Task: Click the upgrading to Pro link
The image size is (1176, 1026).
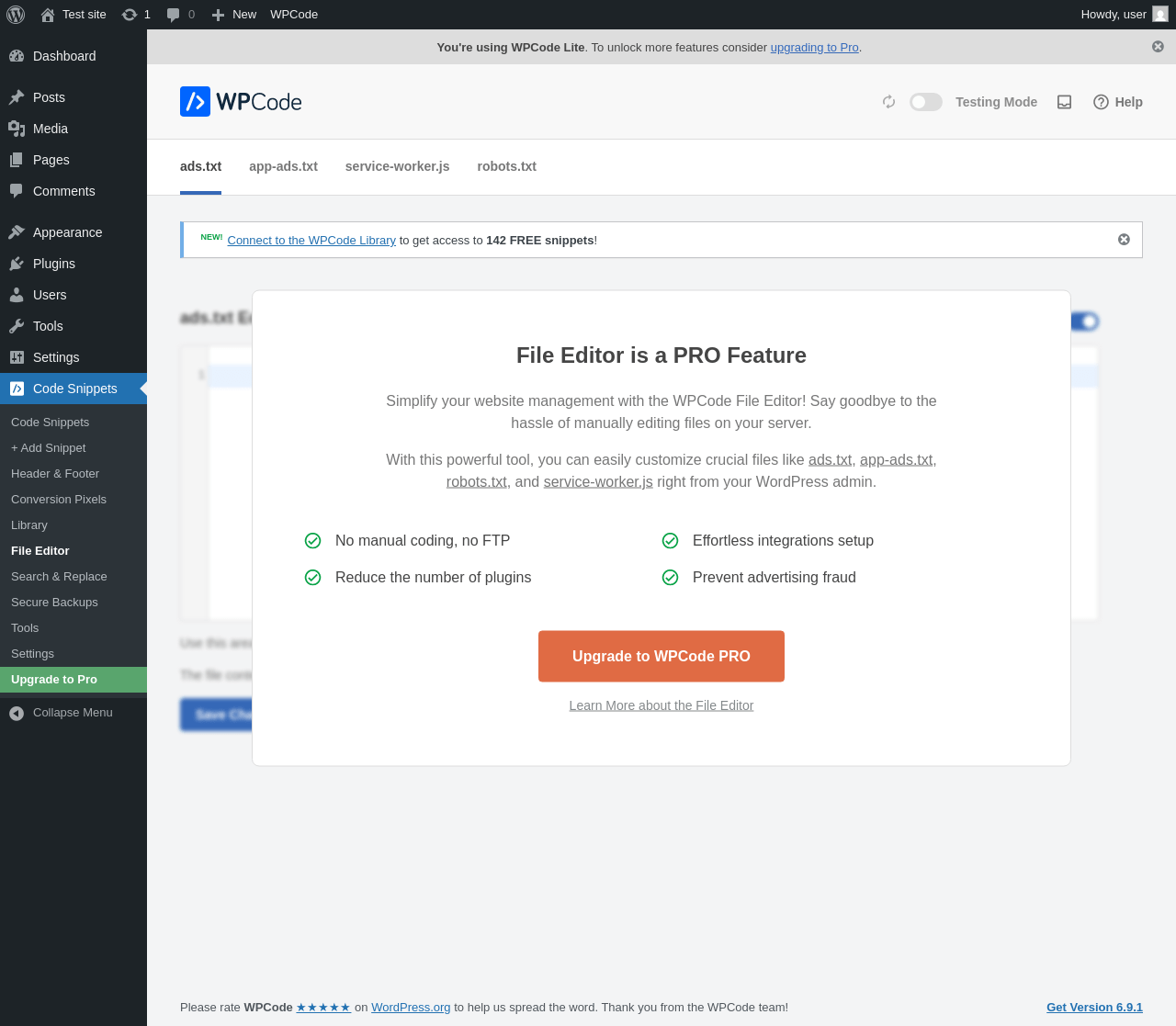Action: (814, 47)
